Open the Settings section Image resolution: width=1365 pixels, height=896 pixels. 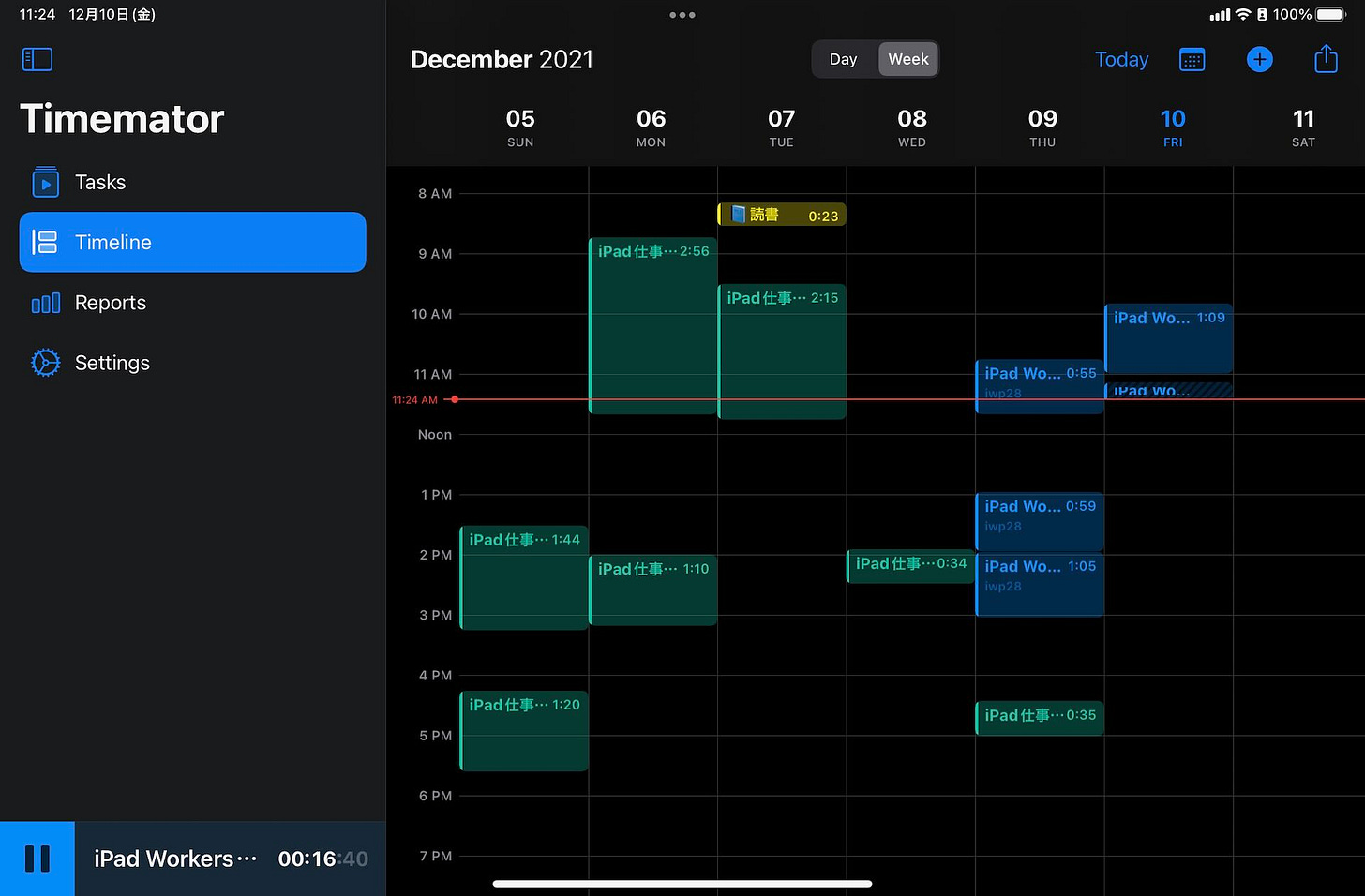point(192,363)
